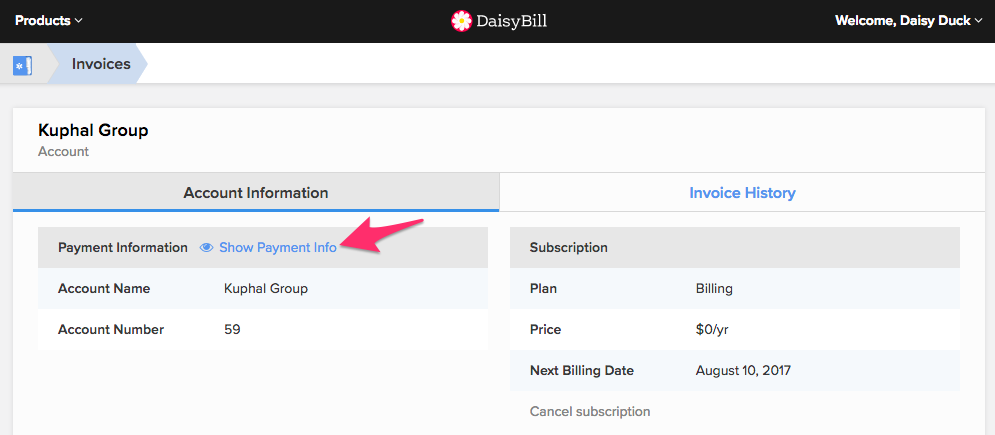Click the Cancel subscription link
Viewport: 995px width, 435px height.
[590, 412]
